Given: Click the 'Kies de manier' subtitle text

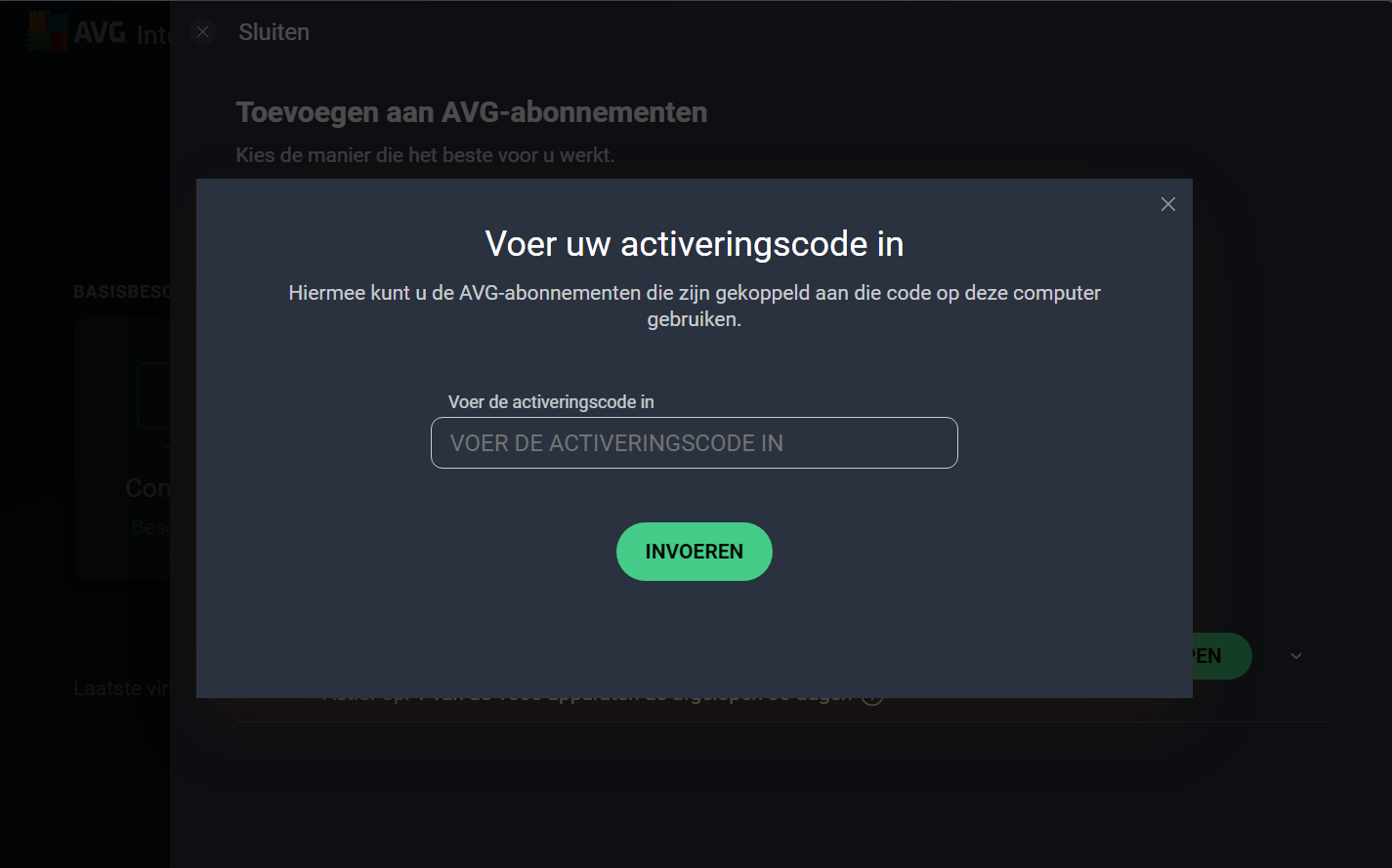Looking at the screenshot, I should click(425, 154).
